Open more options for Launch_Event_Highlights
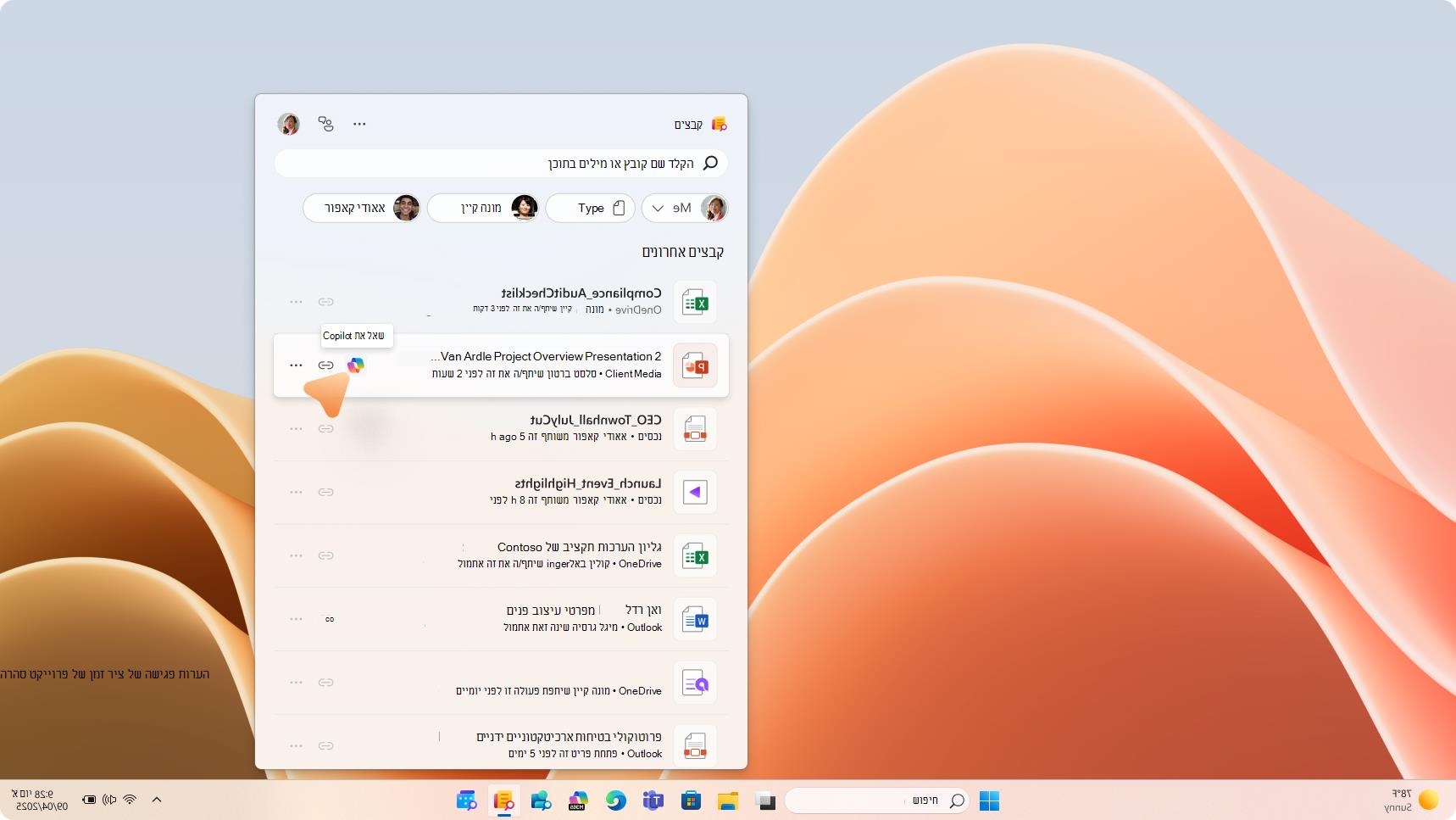 click(x=296, y=492)
